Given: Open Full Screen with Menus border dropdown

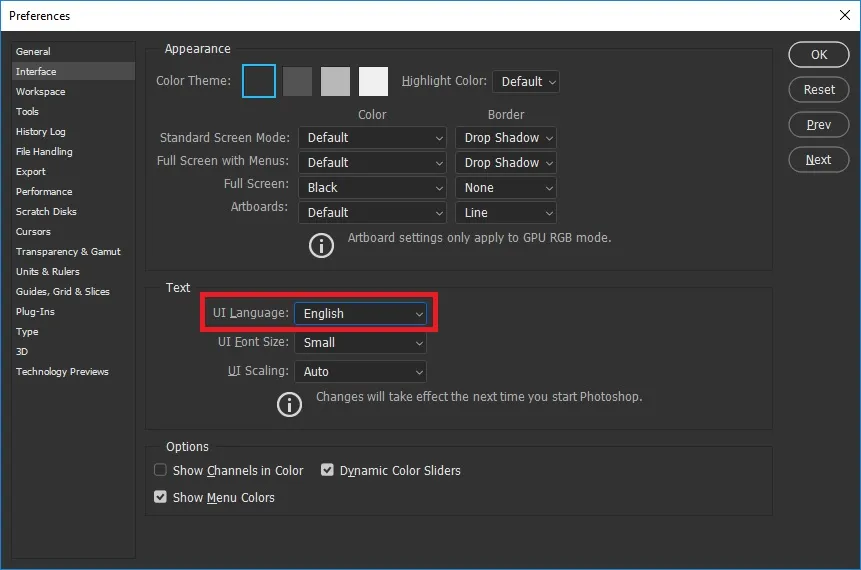Looking at the screenshot, I should click(x=506, y=163).
